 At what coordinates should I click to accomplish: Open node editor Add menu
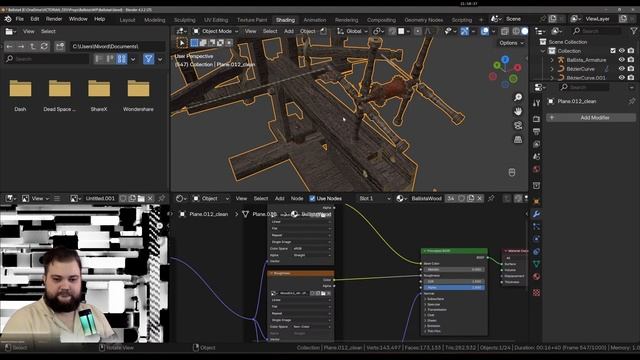[280, 198]
